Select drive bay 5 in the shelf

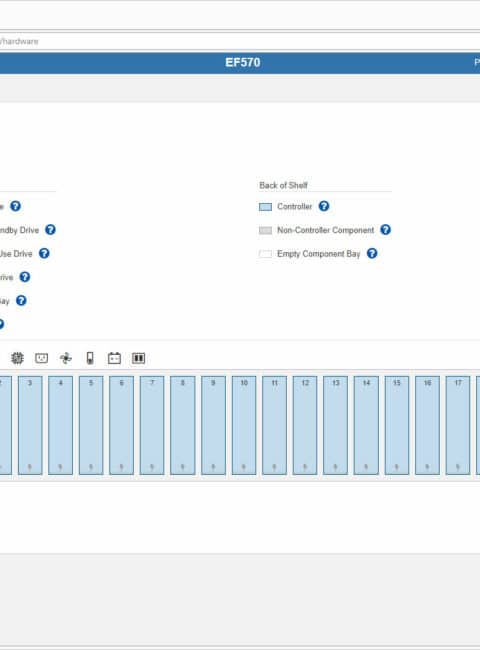tap(91, 425)
